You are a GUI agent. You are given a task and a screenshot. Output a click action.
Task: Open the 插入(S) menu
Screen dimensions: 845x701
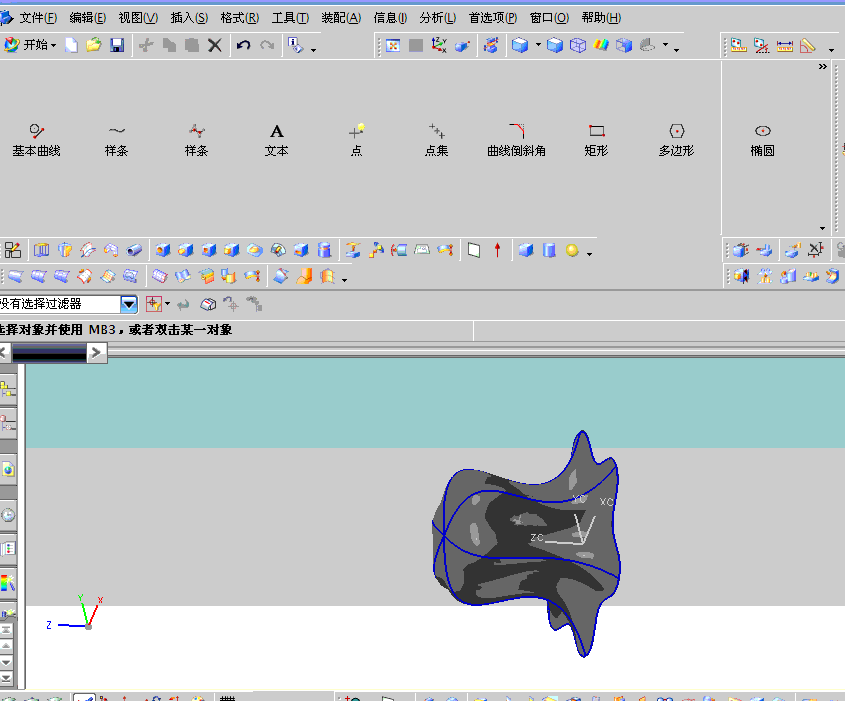[x=189, y=18]
